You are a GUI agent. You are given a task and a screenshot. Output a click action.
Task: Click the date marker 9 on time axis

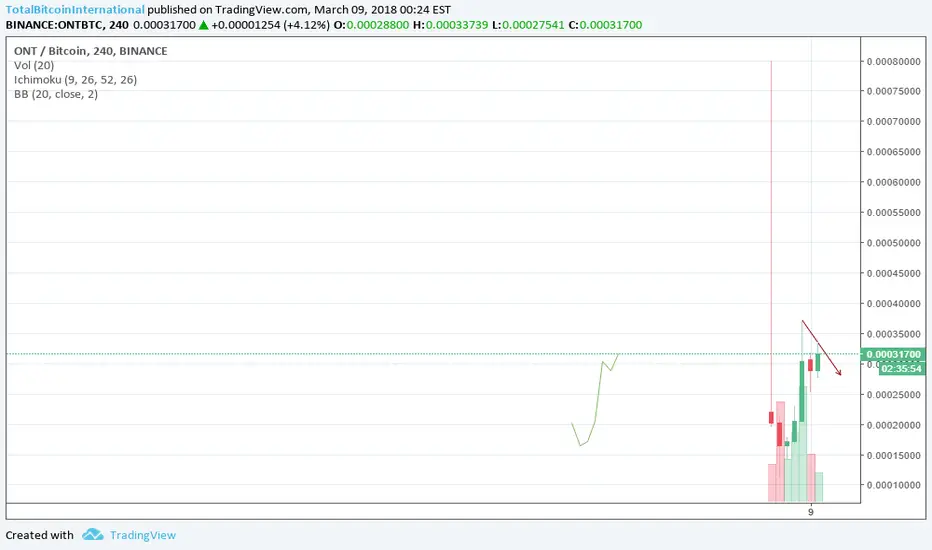[811, 512]
